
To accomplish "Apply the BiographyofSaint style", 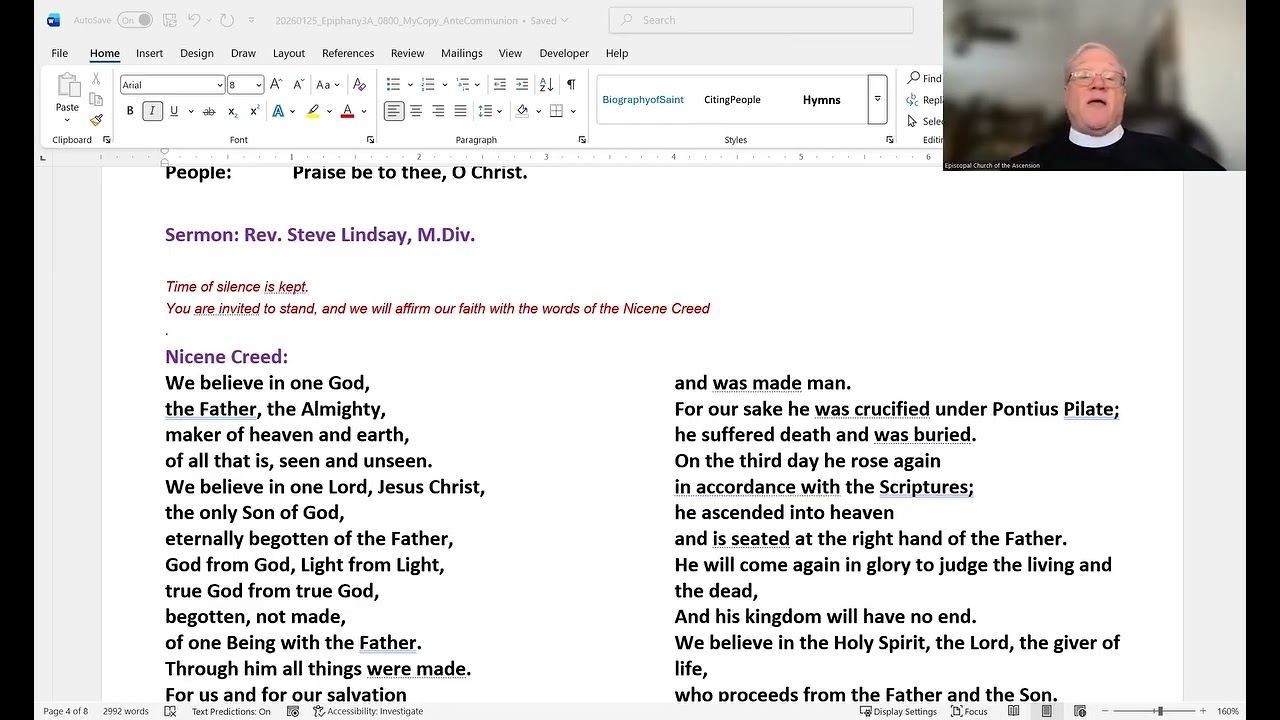I will tap(643, 100).
